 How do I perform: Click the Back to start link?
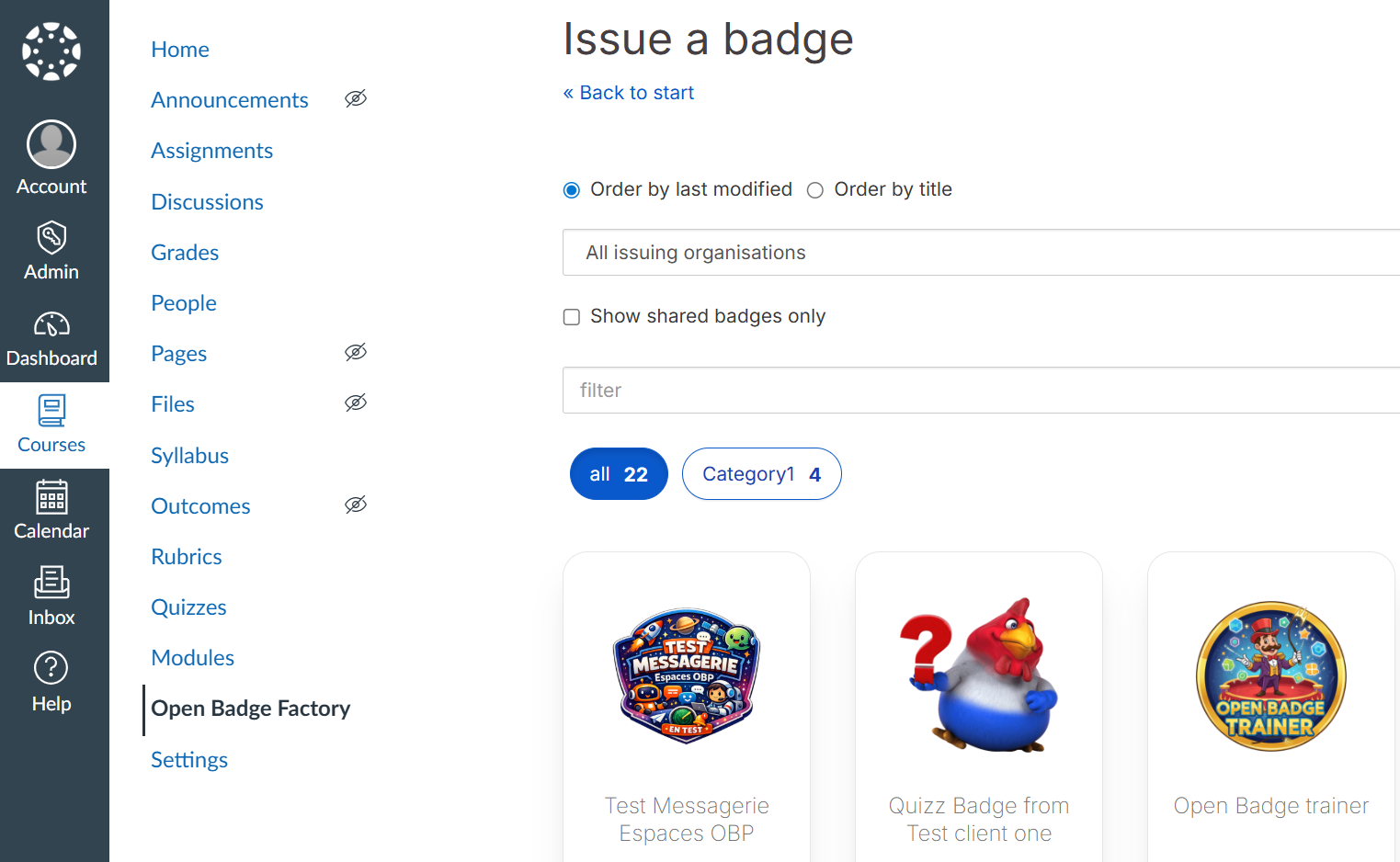[x=629, y=93]
